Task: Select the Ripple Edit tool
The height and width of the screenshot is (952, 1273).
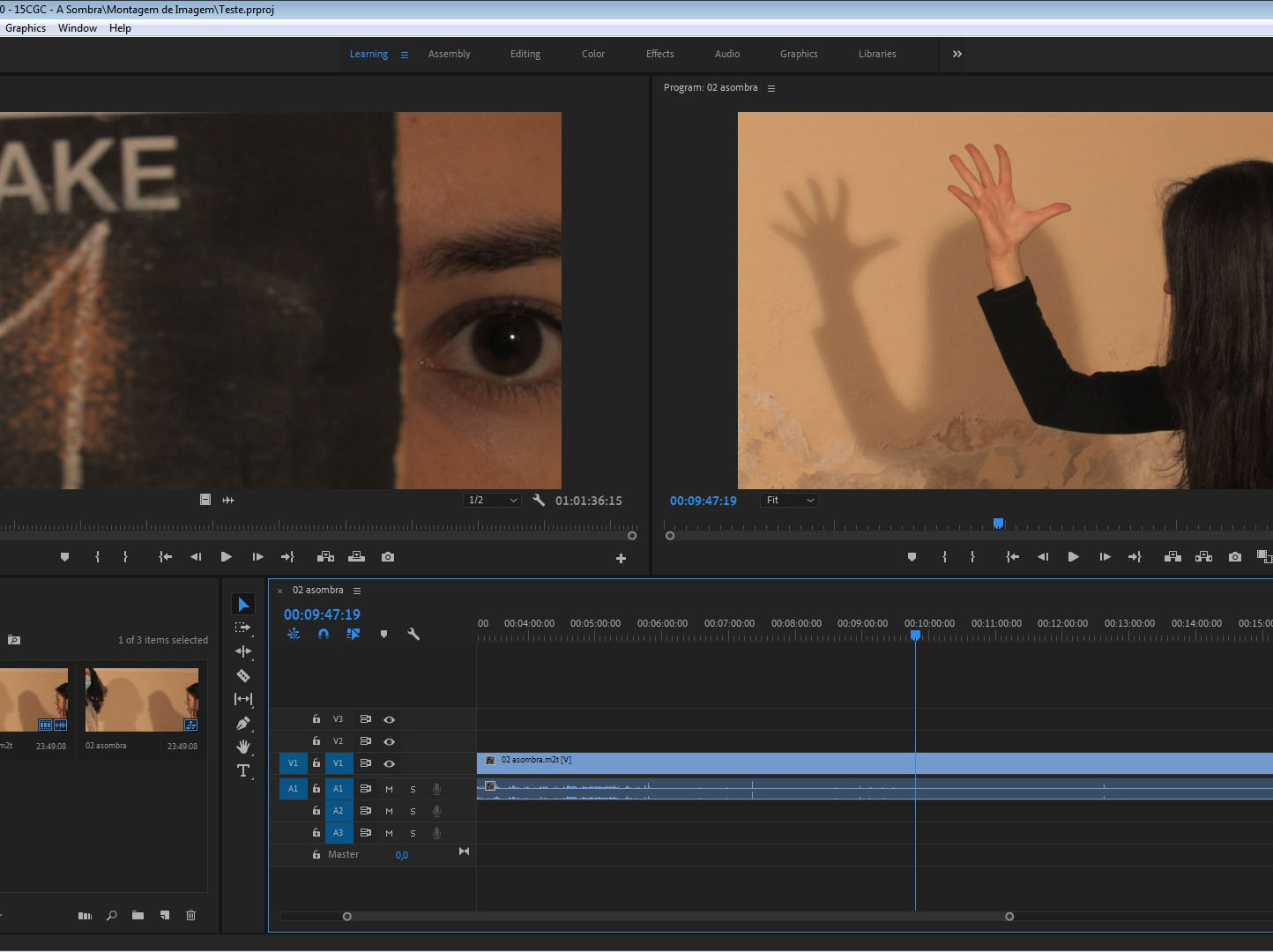Action: pos(243,651)
